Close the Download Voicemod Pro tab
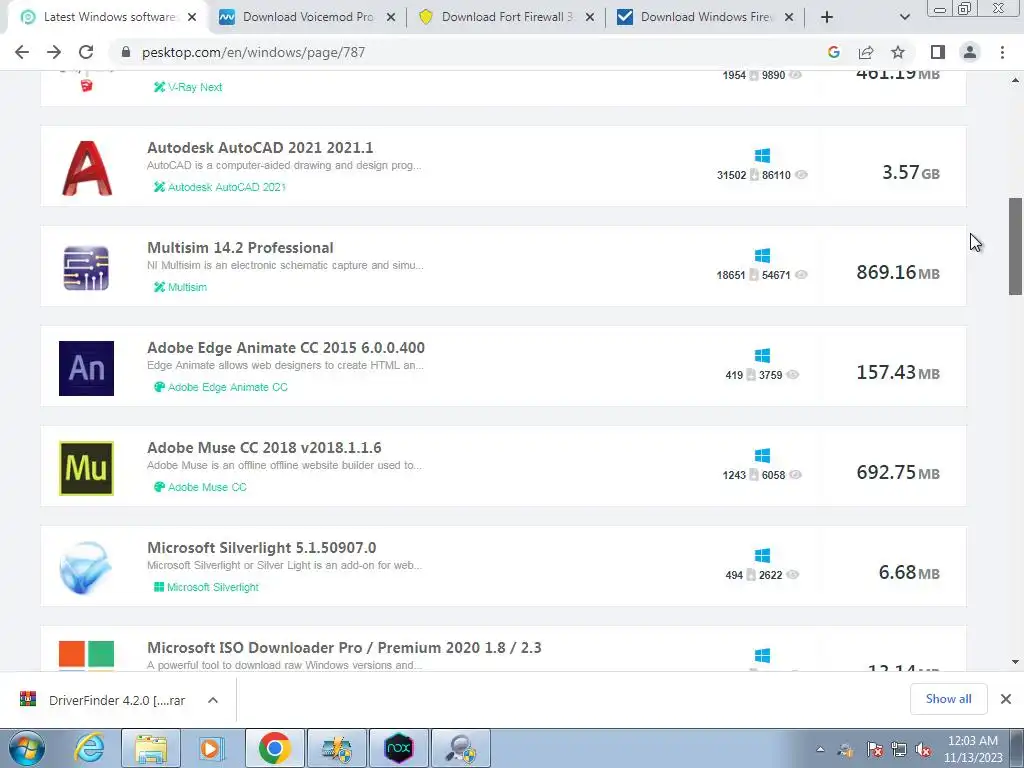The width and height of the screenshot is (1024, 768). [x=391, y=17]
